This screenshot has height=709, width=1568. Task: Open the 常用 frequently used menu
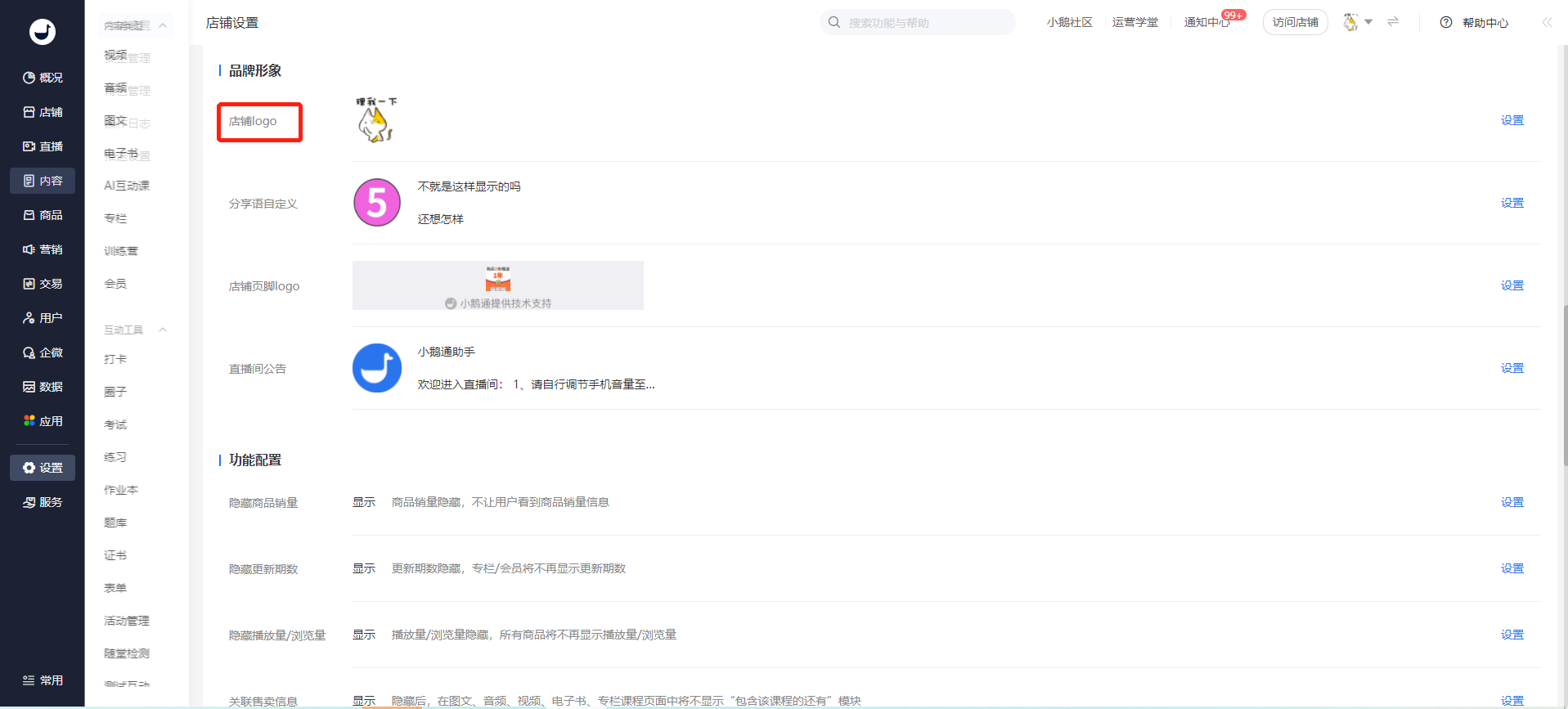pyautogui.click(x=43, y=680)
